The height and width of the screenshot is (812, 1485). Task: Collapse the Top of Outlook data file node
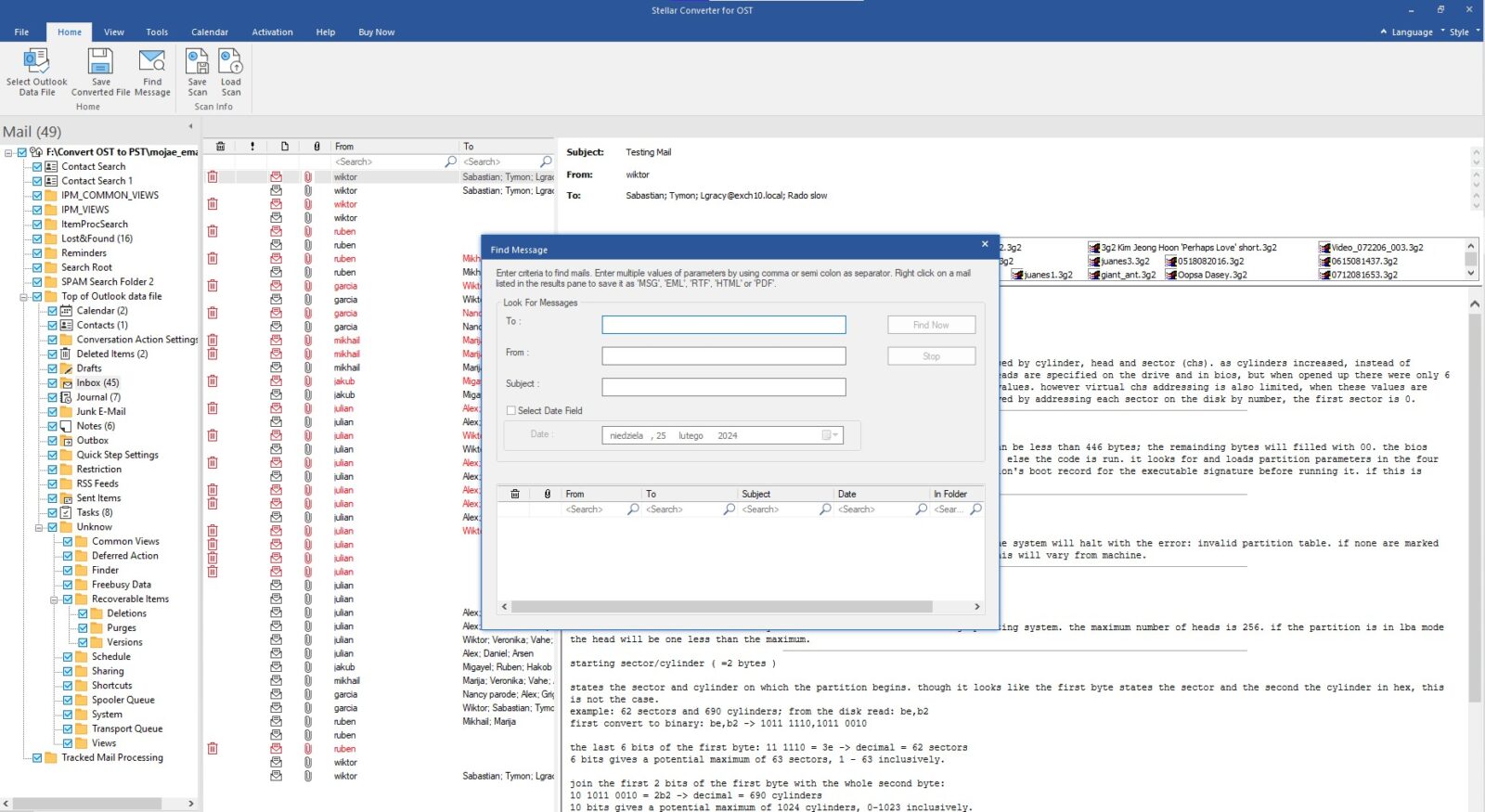pos(23,297)
